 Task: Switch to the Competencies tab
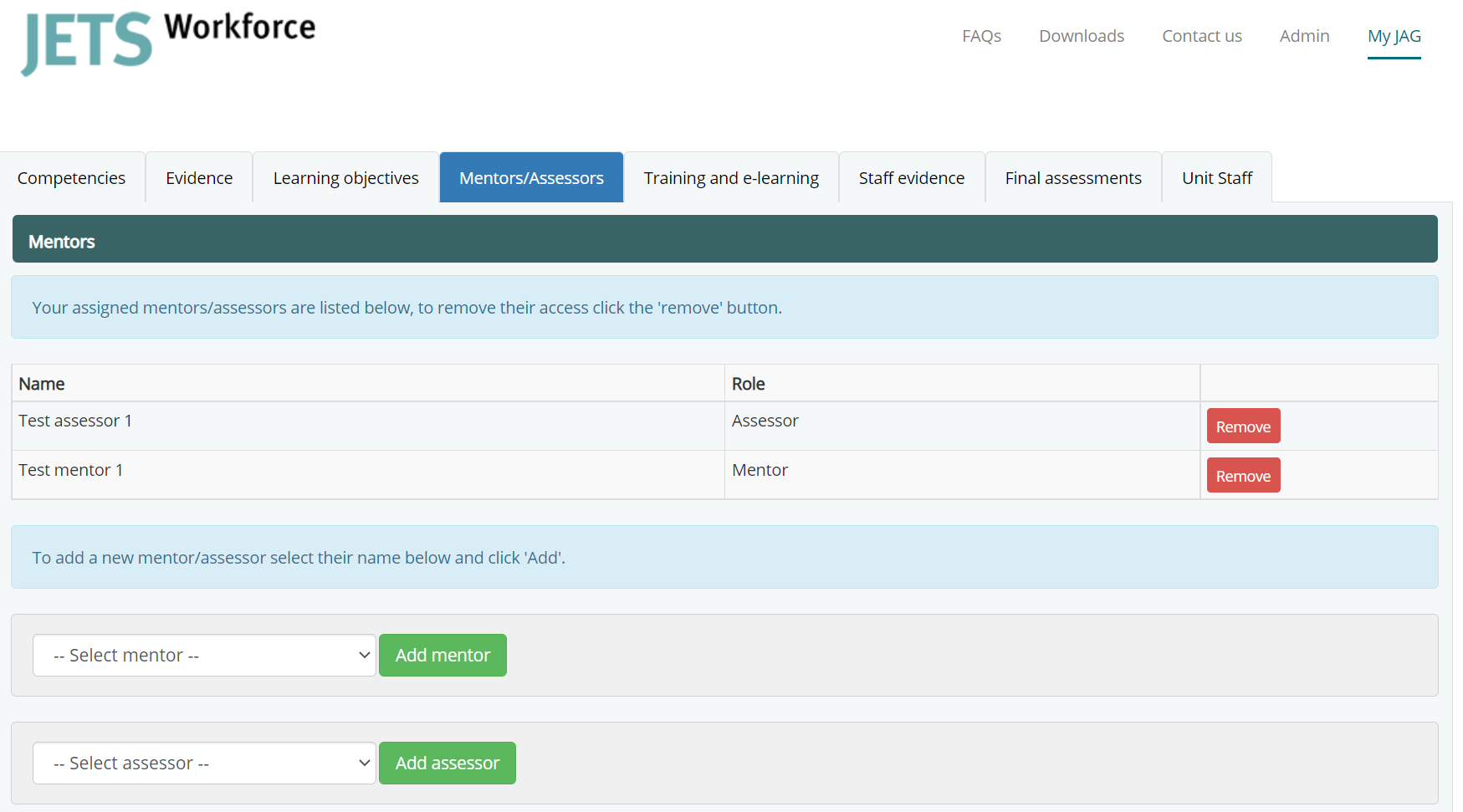[x=71, y=178]
